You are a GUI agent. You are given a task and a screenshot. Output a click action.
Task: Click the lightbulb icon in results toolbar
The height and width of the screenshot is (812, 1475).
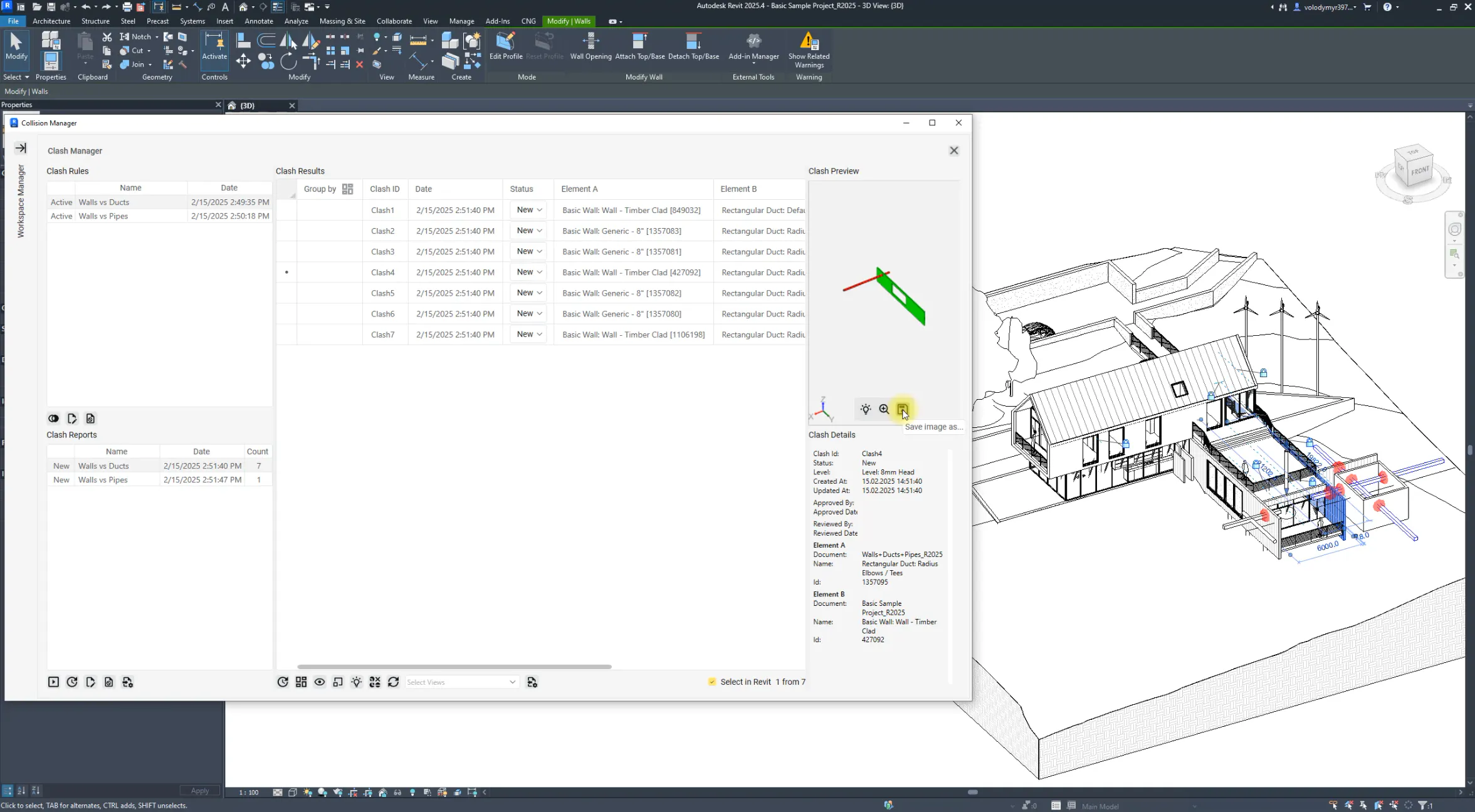357,682
